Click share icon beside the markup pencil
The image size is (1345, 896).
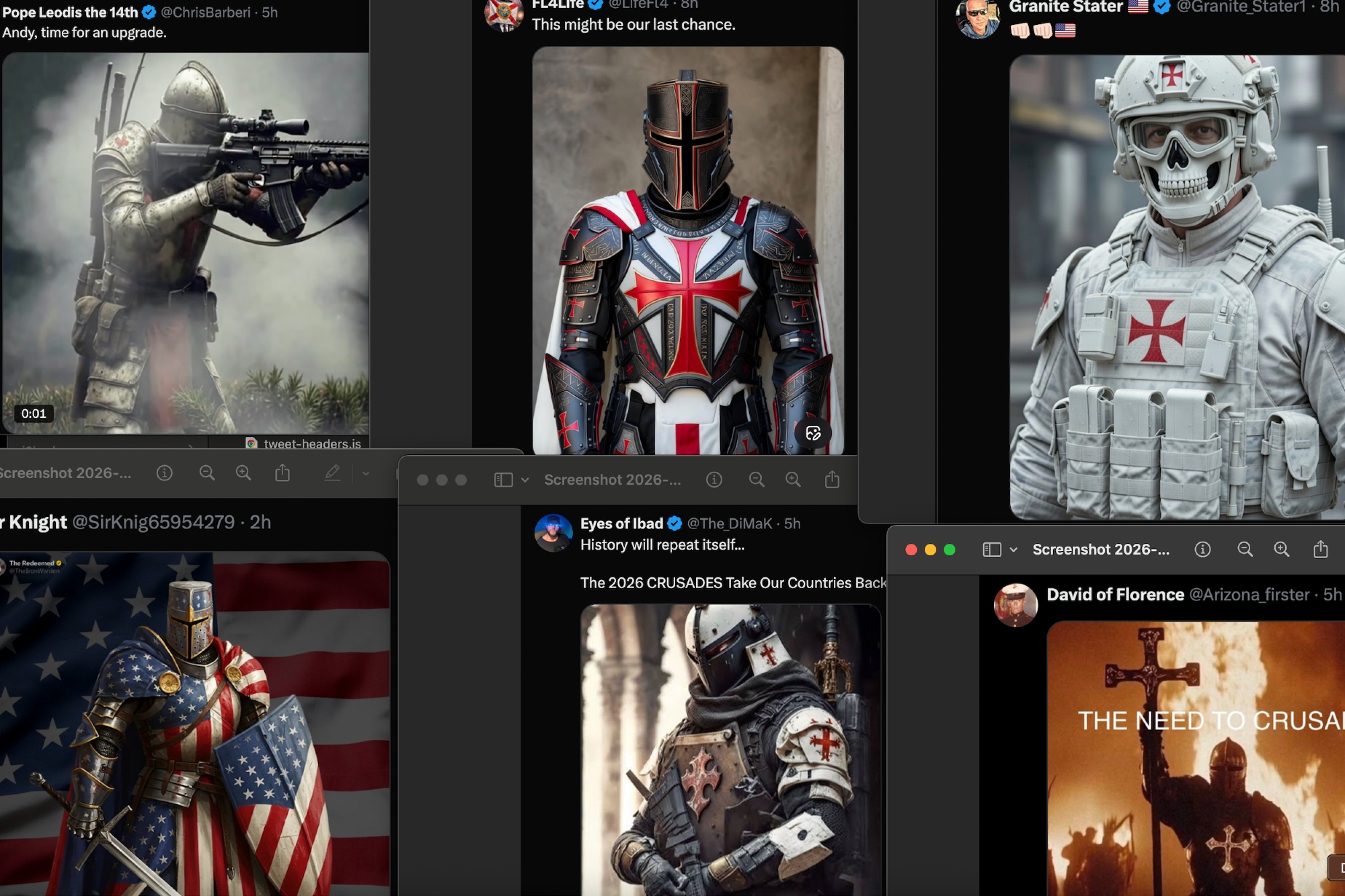282,473
